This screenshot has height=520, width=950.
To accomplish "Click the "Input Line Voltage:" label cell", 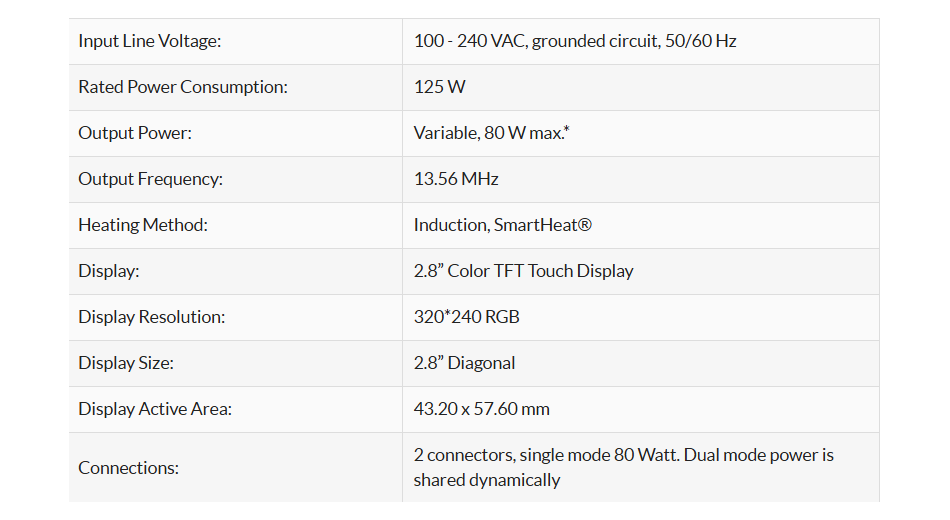I will 149,41.
